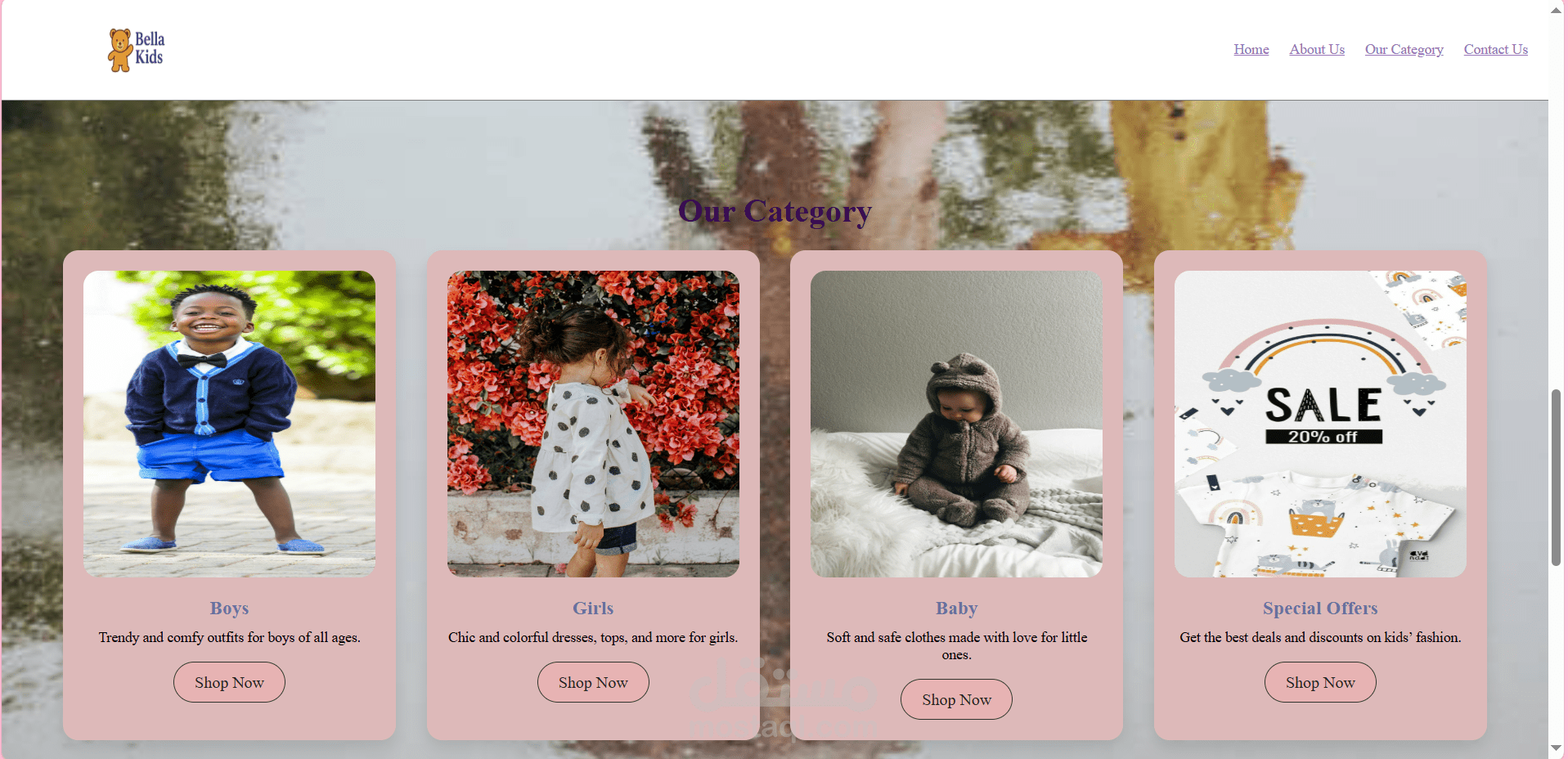Click Shop Now under Girls

point(593,682)
